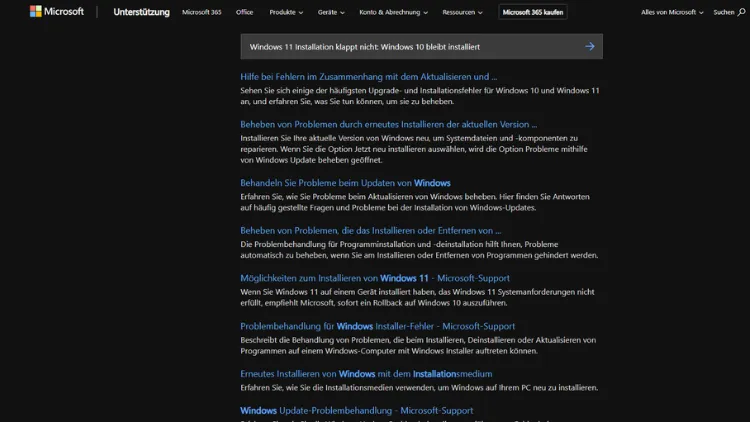This screenshot has height=422, width=750.
Task: Expand the Produkte dropdown
Action: 286,12
